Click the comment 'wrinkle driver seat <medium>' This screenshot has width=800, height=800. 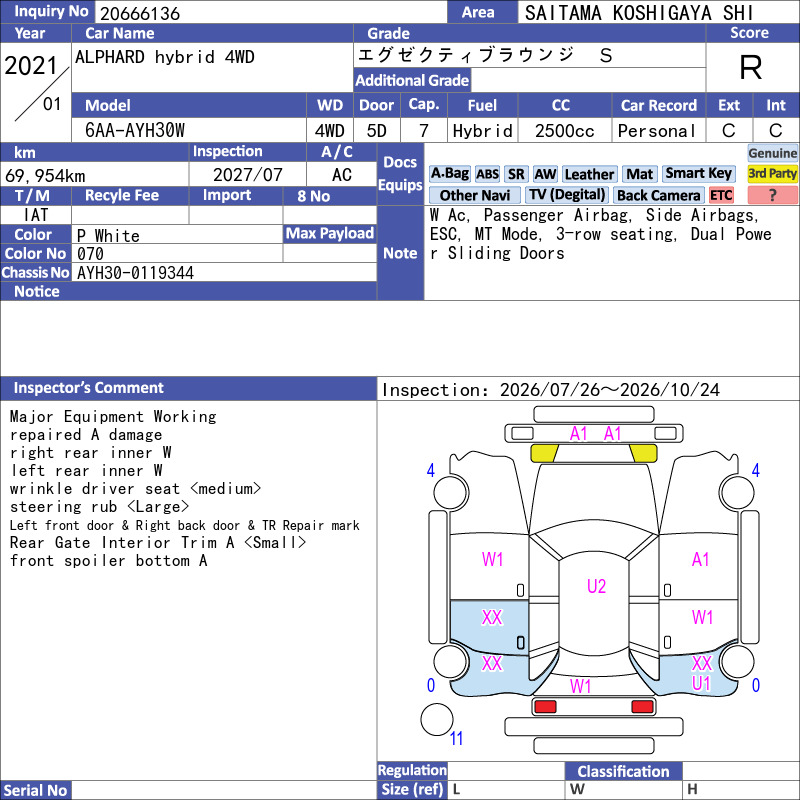point(135,489)
